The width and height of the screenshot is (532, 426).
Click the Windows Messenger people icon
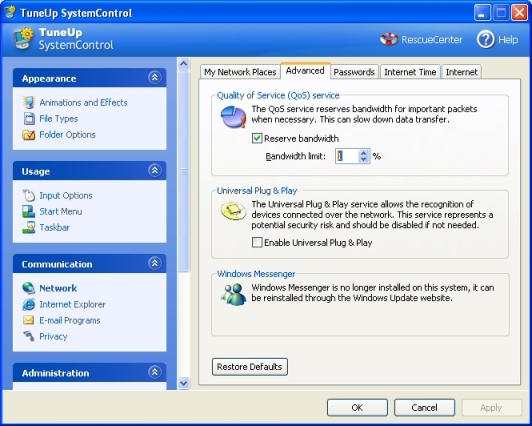click(233, 294)
